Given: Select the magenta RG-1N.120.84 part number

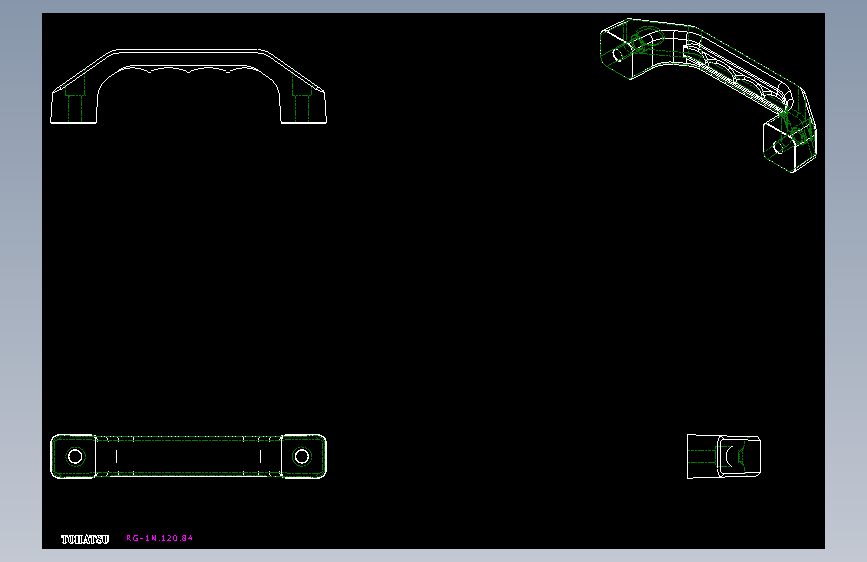Looking at the screenshot, I should tap(160, 538).
